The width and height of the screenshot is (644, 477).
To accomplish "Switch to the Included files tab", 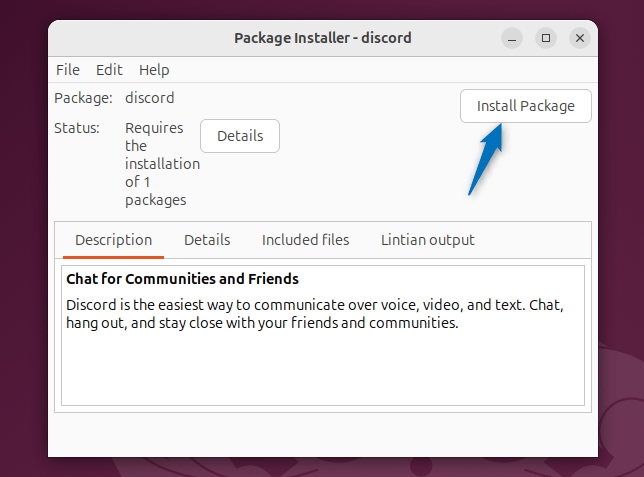I will point(306,240).
